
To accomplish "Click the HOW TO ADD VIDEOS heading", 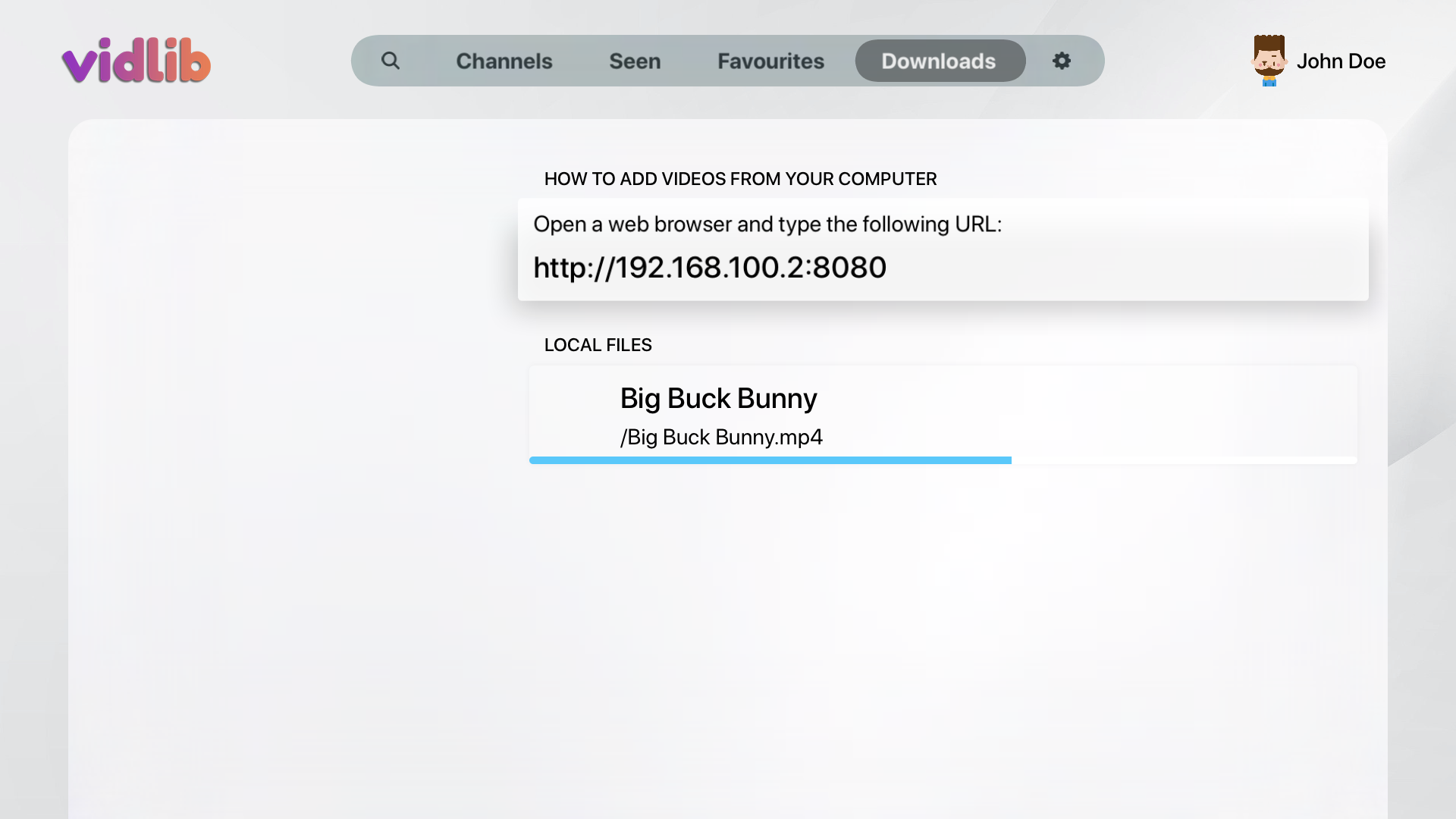I will (741, 179).
